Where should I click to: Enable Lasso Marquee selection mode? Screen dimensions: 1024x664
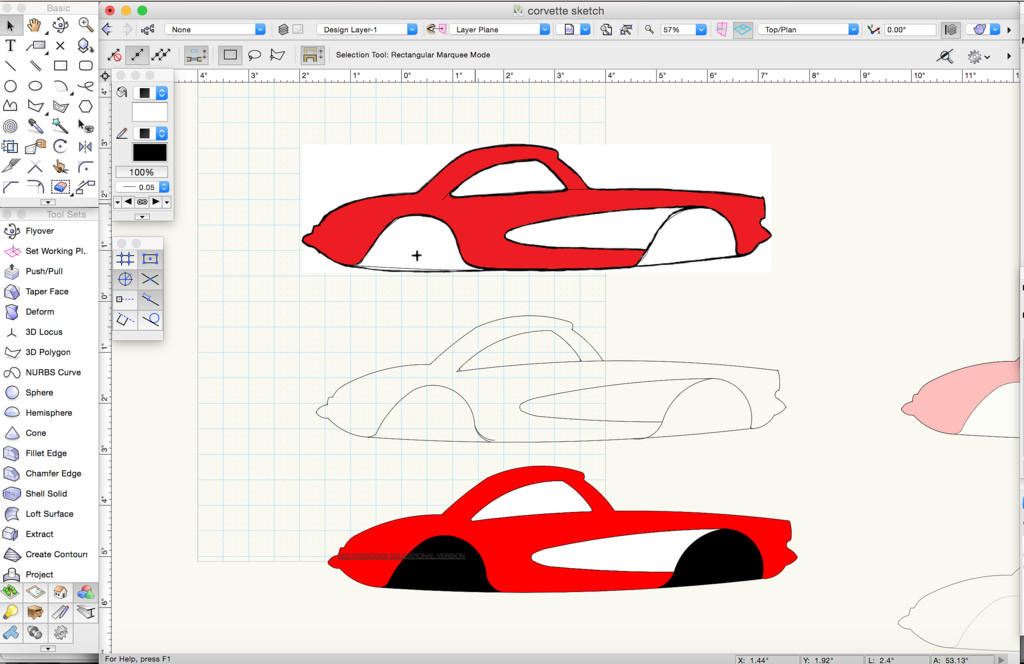click(x=254, y=55)
